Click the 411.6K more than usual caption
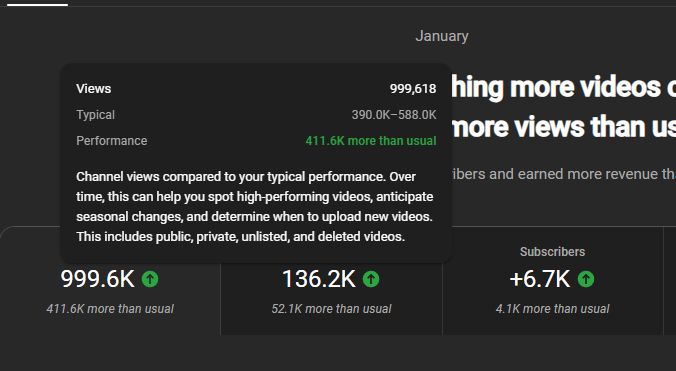Screen dimensions: 676x371 110,309
